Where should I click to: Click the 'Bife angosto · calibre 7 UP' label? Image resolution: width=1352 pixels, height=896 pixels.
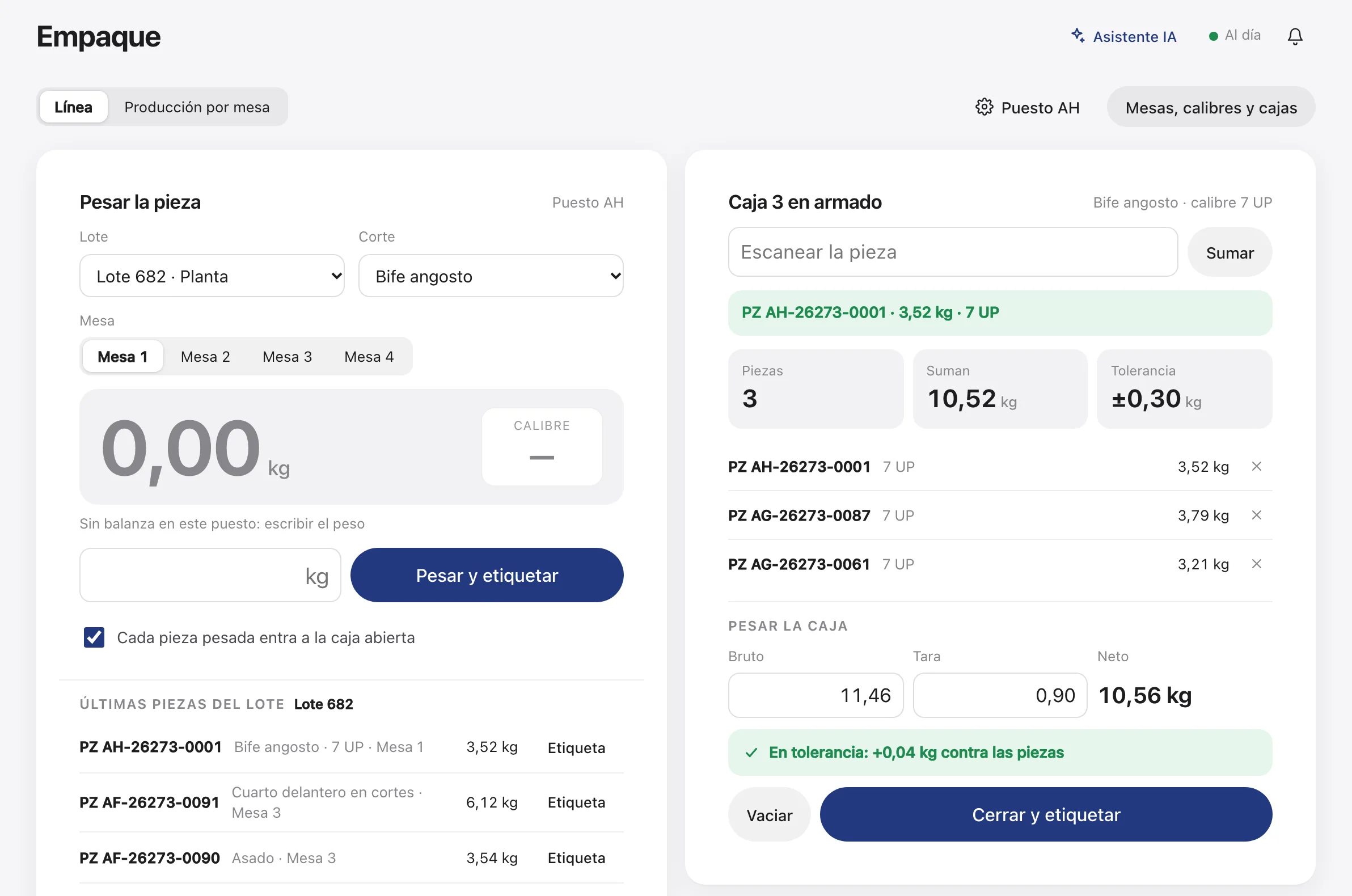[1182, 202]
